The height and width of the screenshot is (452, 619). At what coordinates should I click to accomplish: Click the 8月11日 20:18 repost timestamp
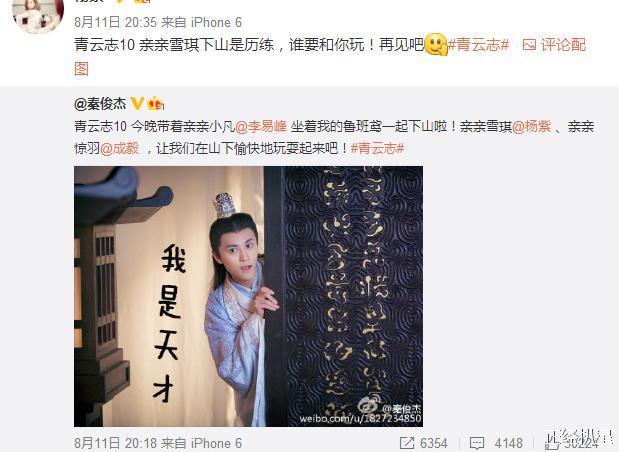point(116,443)
